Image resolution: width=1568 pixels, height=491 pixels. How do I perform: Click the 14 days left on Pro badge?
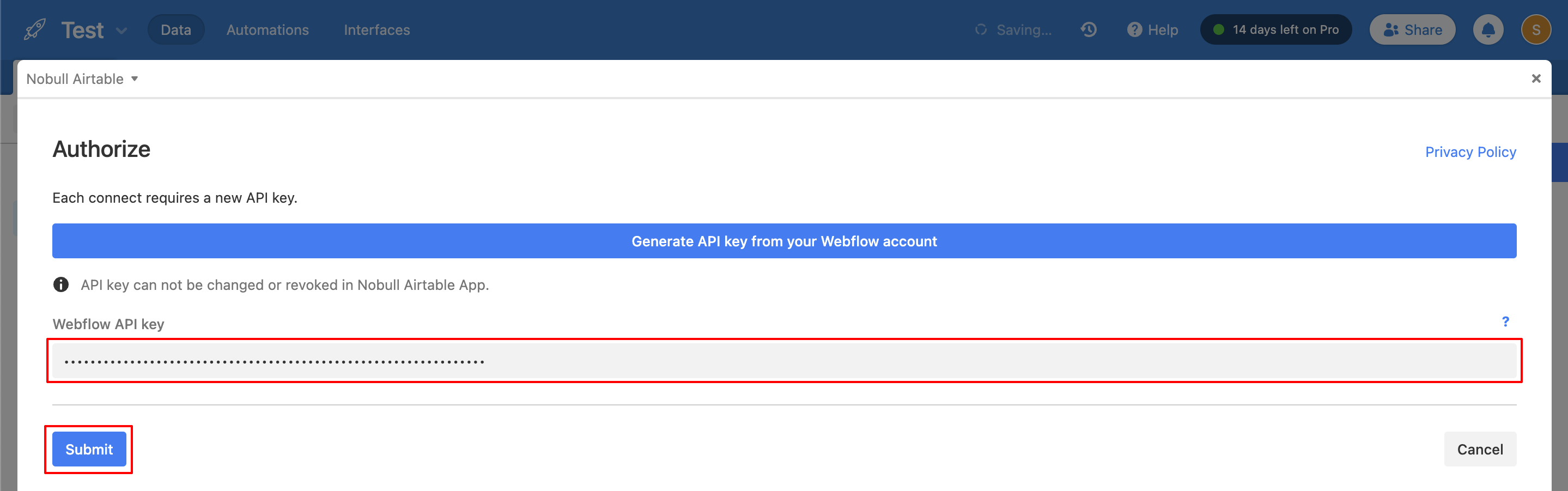click(1276, 30)
